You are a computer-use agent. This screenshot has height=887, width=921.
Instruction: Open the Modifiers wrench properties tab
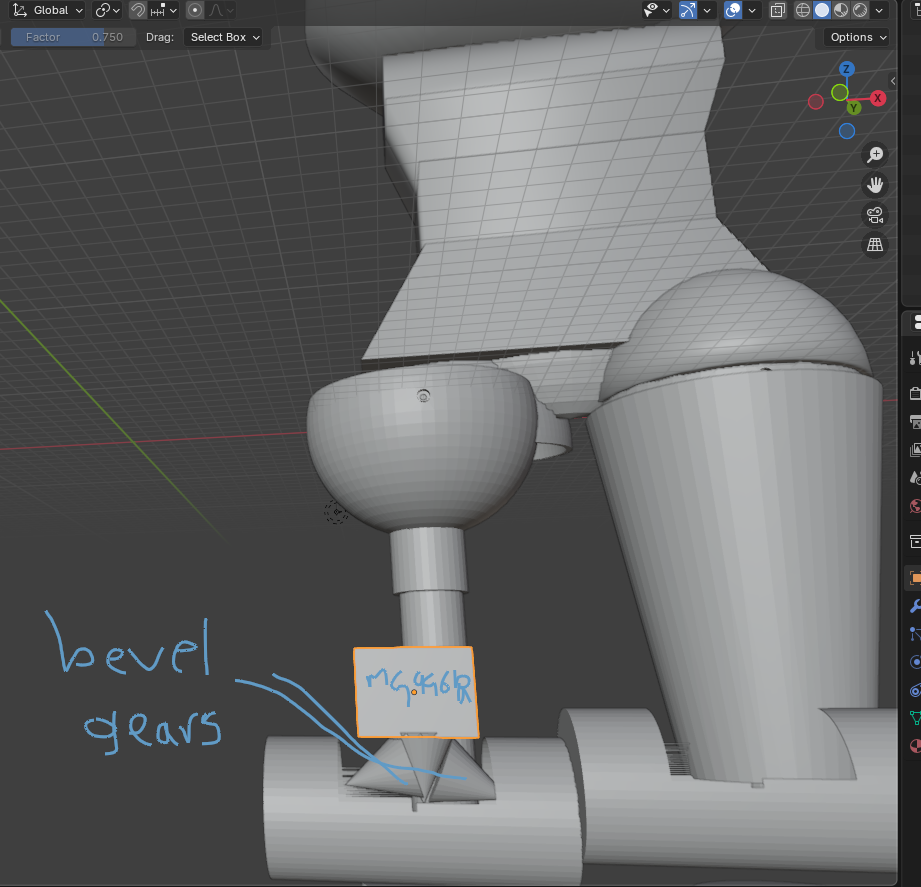(914, 606)
